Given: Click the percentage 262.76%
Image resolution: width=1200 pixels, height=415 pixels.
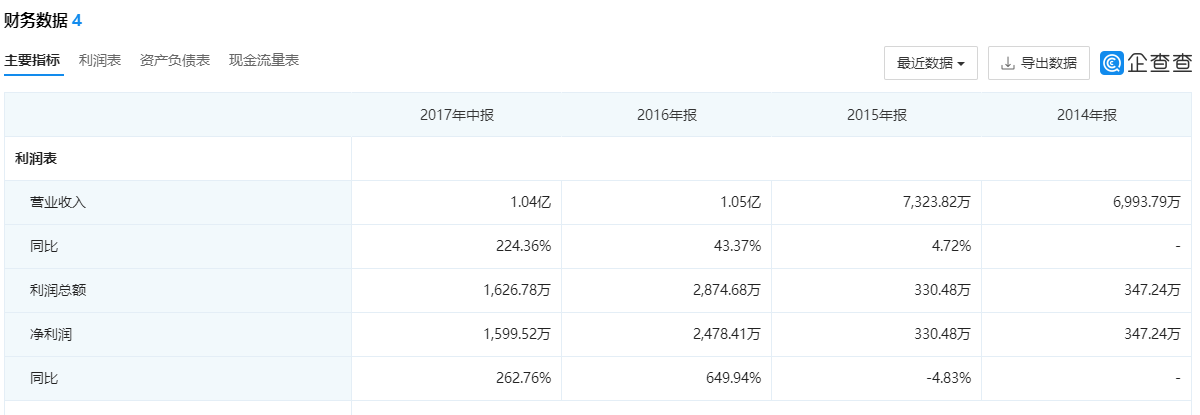Looking at the screenshot, I should (x=523, y=378).
